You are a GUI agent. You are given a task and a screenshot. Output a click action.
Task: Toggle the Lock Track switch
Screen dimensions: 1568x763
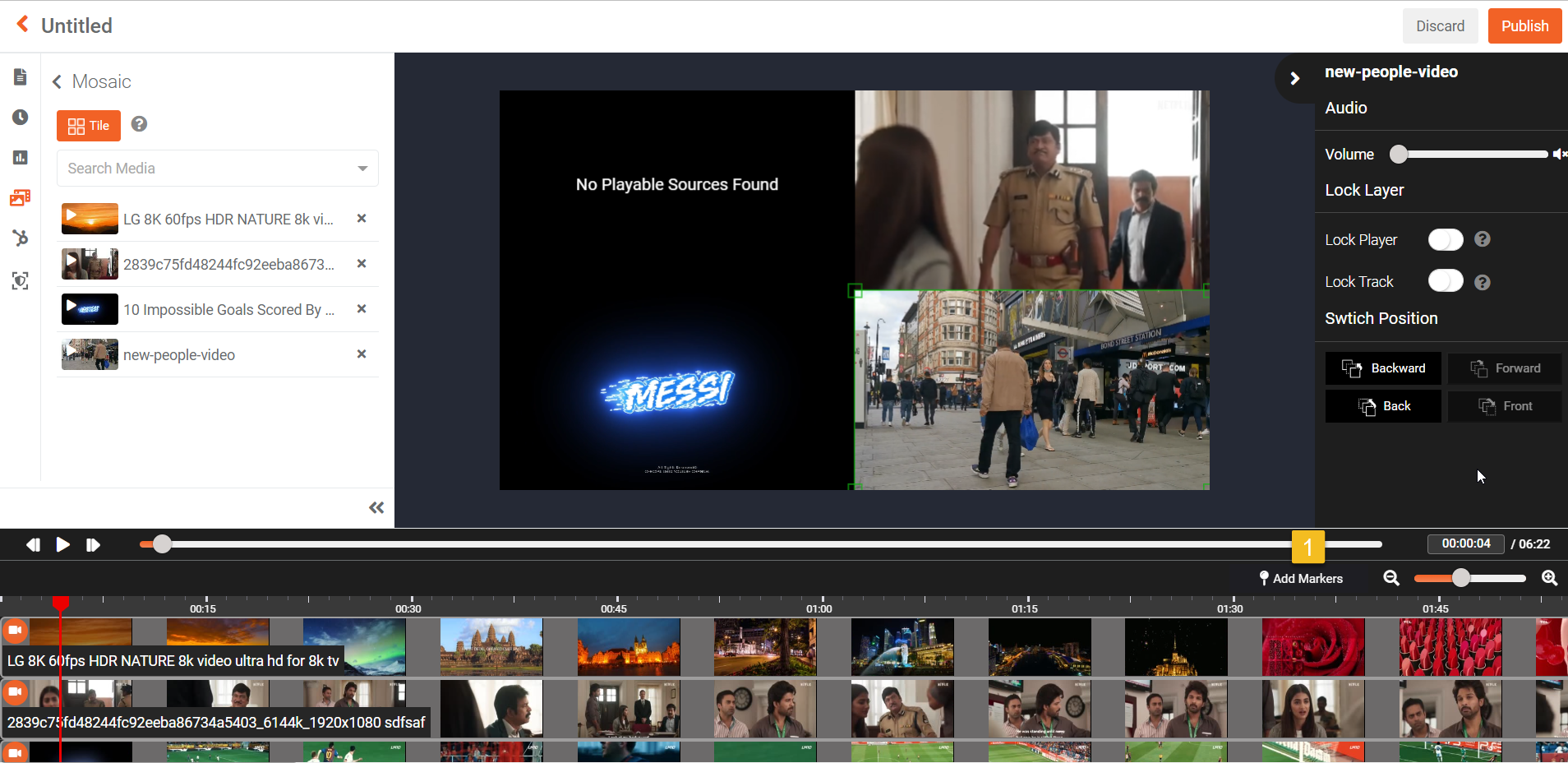tap(1445, 281)
